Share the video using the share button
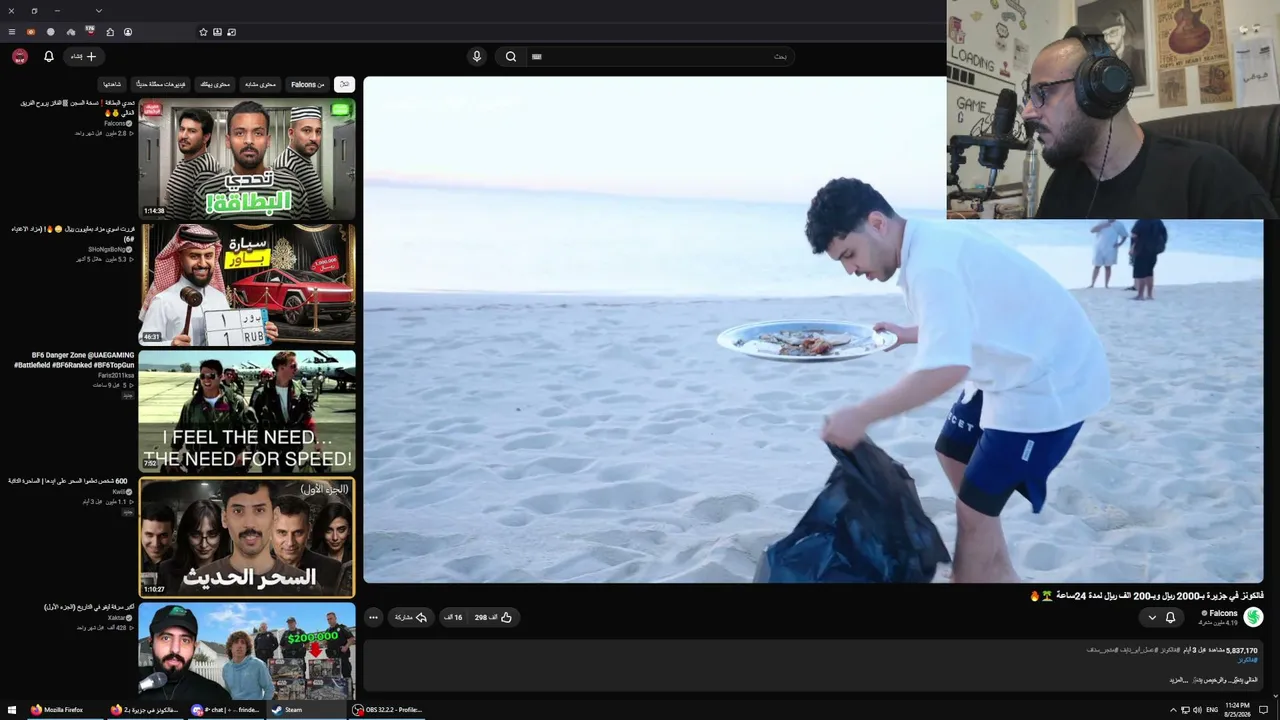 (x=410, y=618)
